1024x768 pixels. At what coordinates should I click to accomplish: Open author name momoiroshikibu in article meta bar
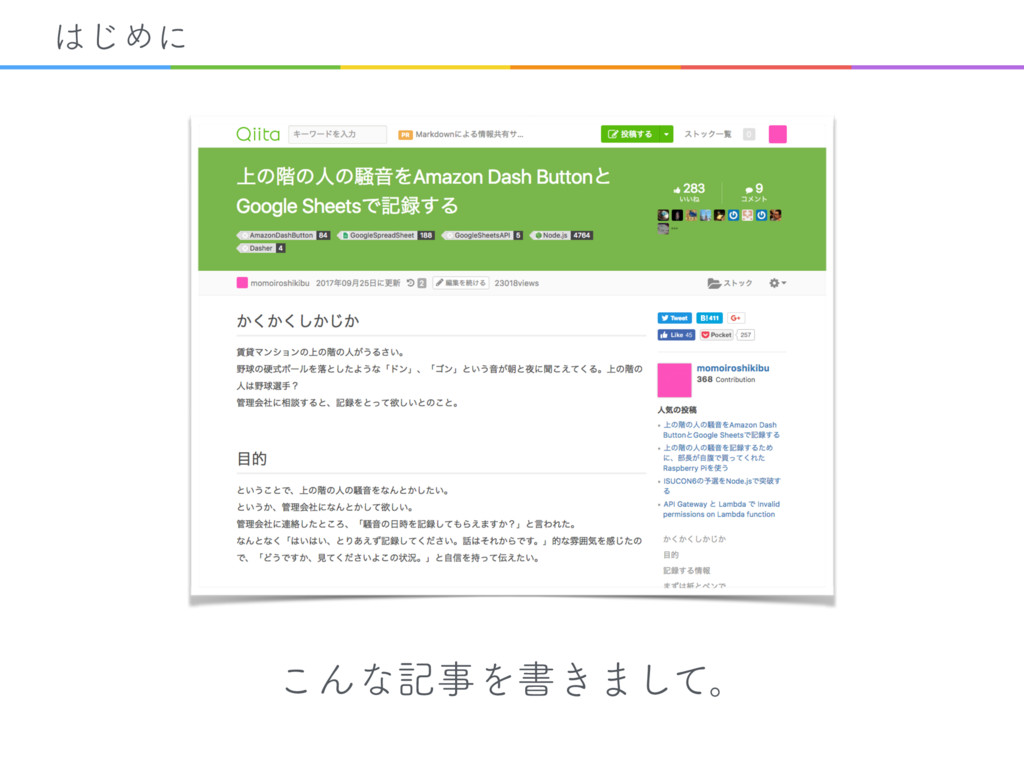pyautogui.click(x=280, y=283)
